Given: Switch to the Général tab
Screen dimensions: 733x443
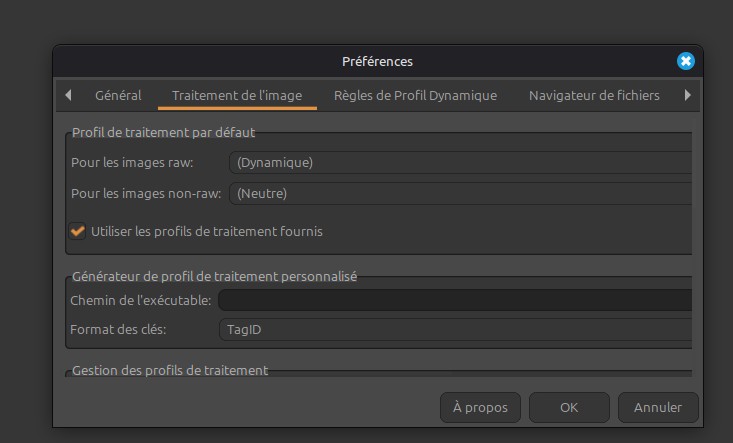Looking at the screenshot, I should point(118,96).
